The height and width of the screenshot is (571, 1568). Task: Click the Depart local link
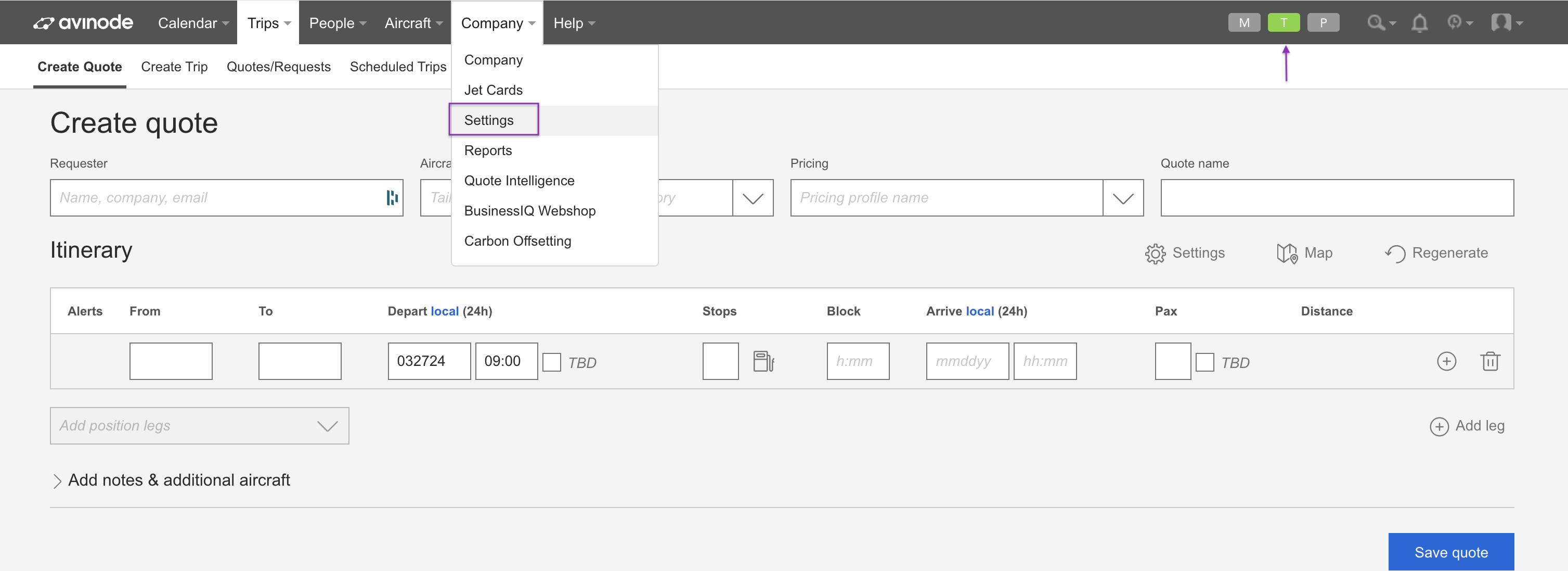(x=444, y=311)
